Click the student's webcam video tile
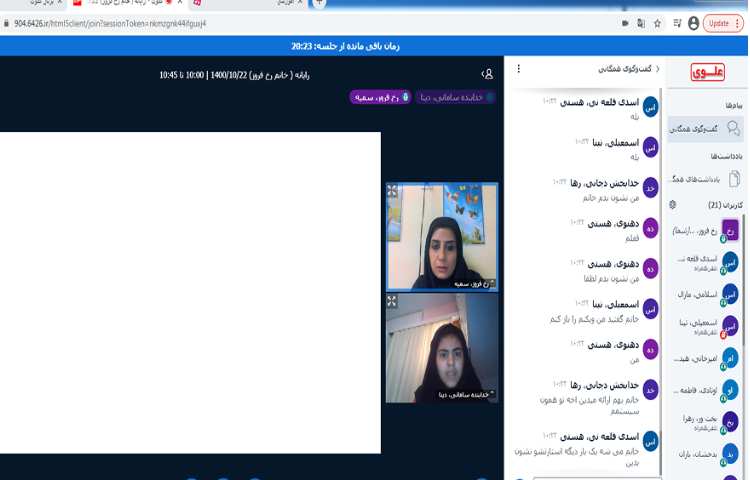The image size is (750, 480). point(442,349)
